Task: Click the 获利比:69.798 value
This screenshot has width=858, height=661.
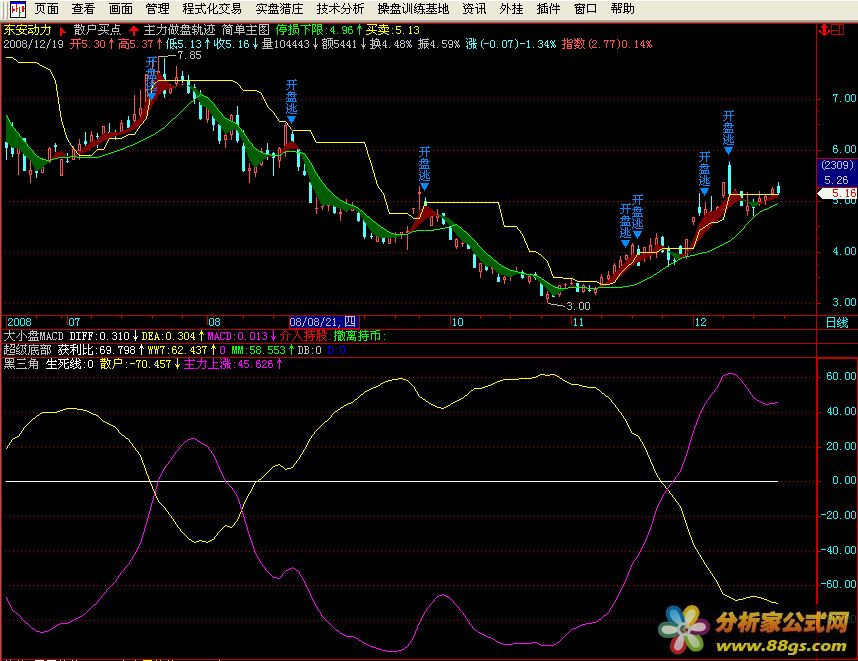Action: (96, 350)
